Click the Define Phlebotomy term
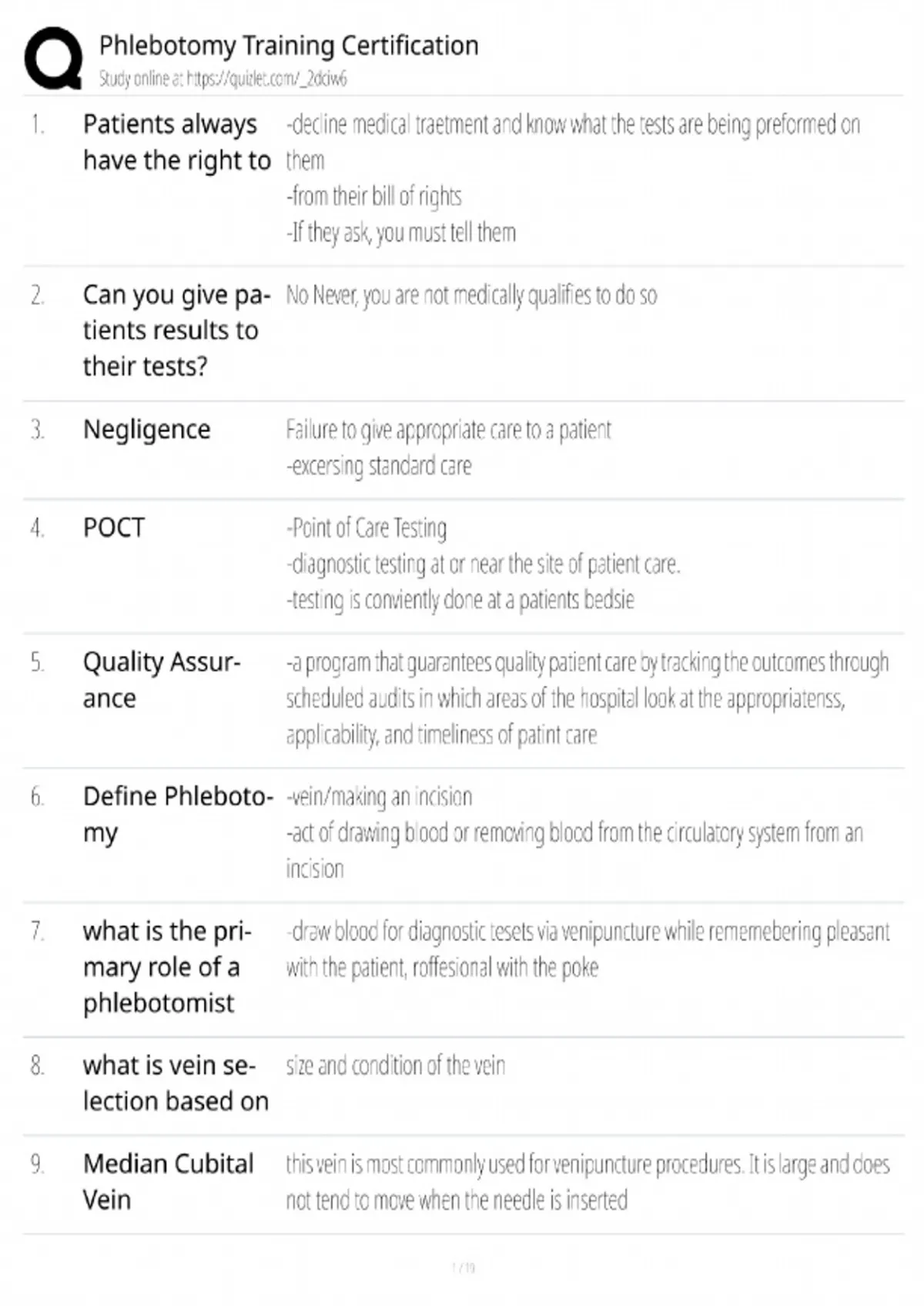The image size is (924, 1309). pyautogui.click(x=177, y=814)
